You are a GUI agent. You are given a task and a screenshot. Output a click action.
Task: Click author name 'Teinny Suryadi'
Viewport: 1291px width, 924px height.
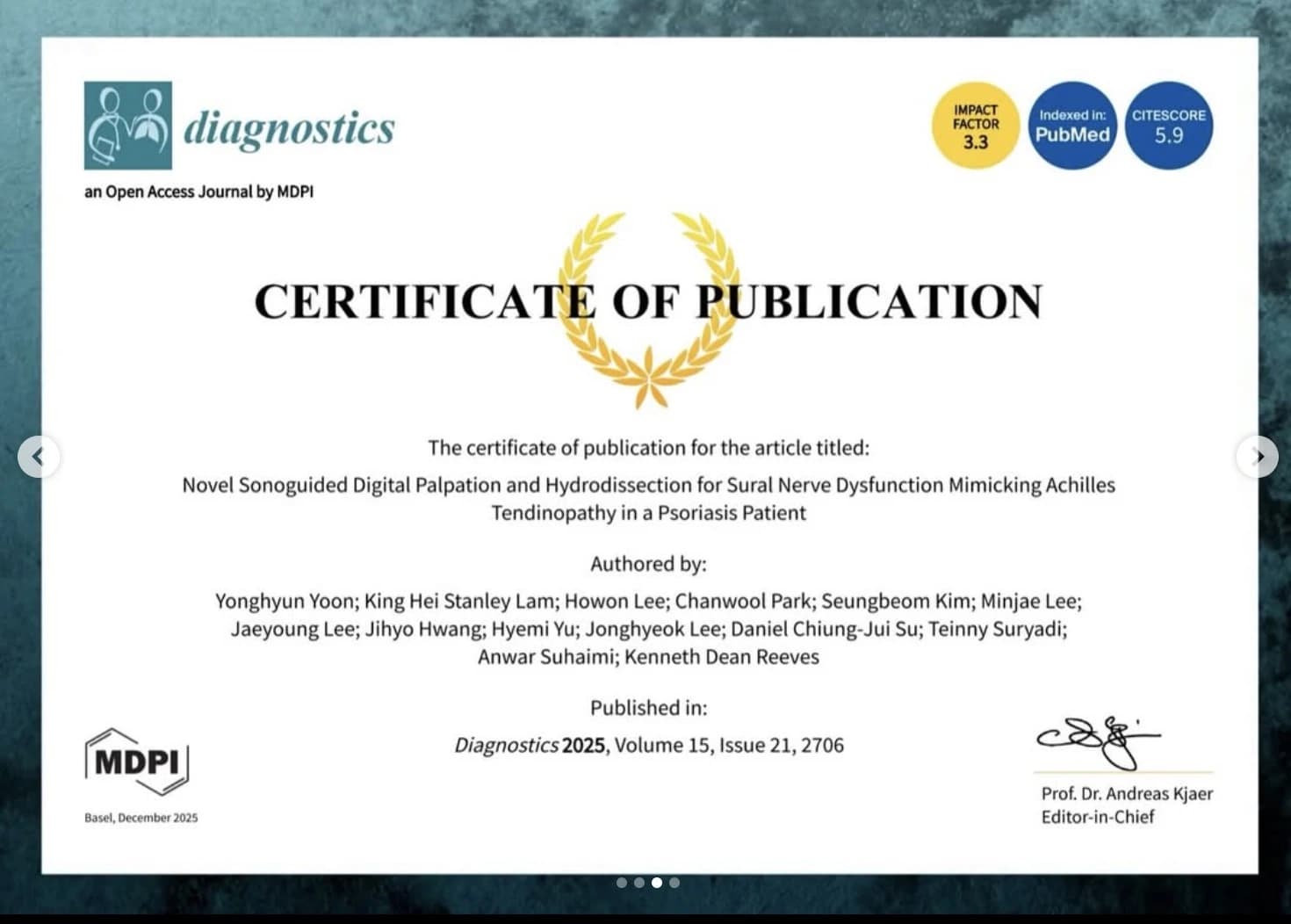996,630
